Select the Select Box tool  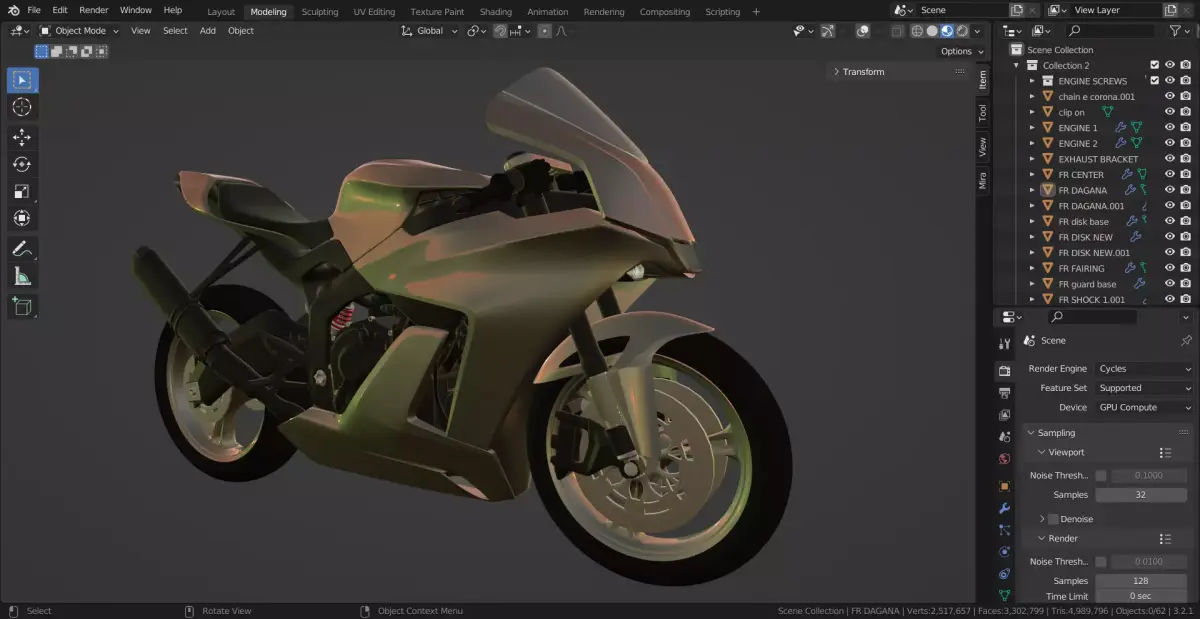click(22, 80)
